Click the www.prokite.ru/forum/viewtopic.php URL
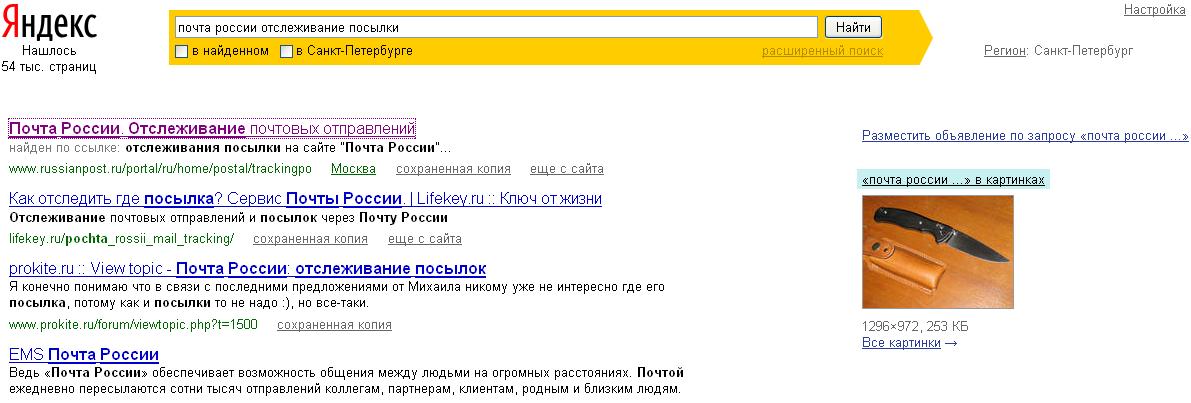This screenshot has height=403, width=1191. click(x=133, y=325)
